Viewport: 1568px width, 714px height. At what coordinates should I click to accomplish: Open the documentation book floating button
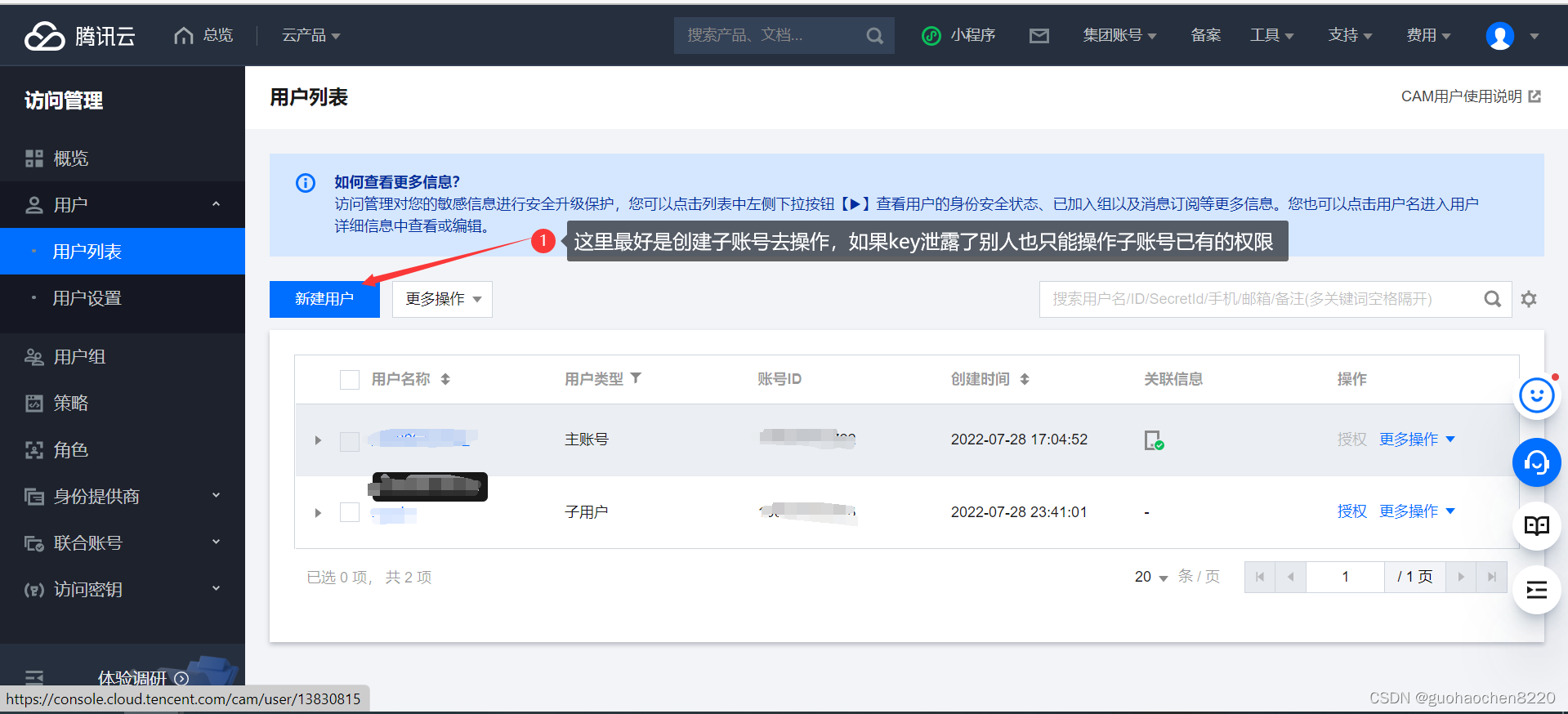pyautogui.click(x=1536, y=525)
